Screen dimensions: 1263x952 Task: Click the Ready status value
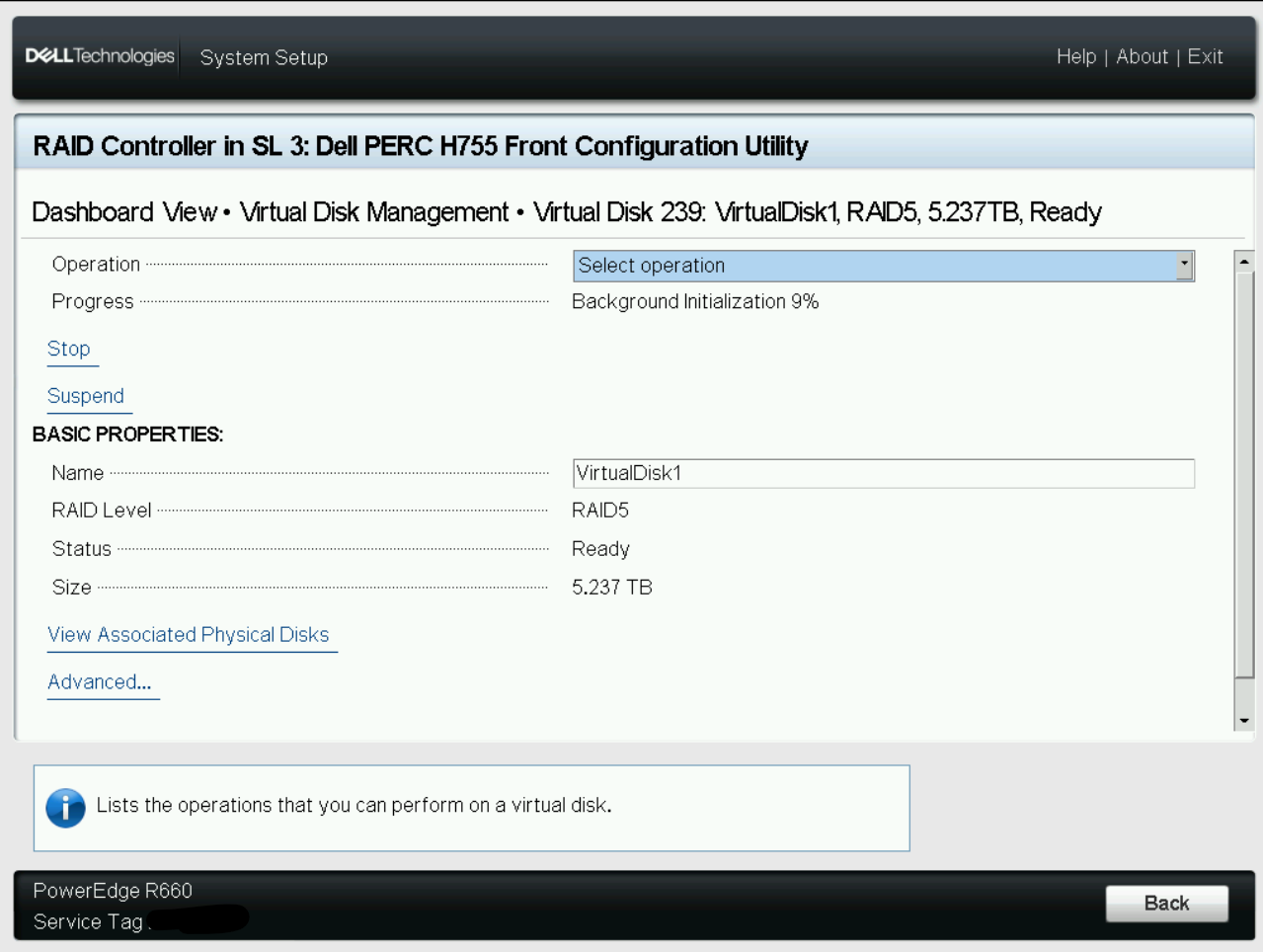(x=600, y=549)
